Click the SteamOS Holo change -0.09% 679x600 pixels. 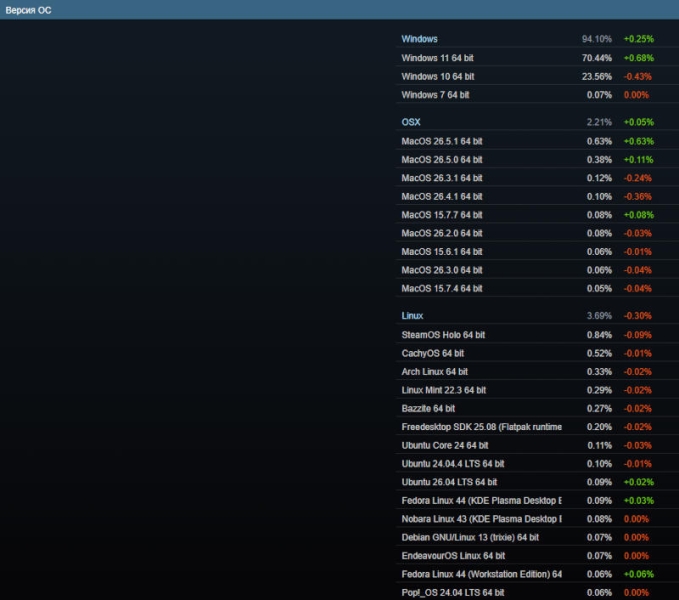pos(637,335)
